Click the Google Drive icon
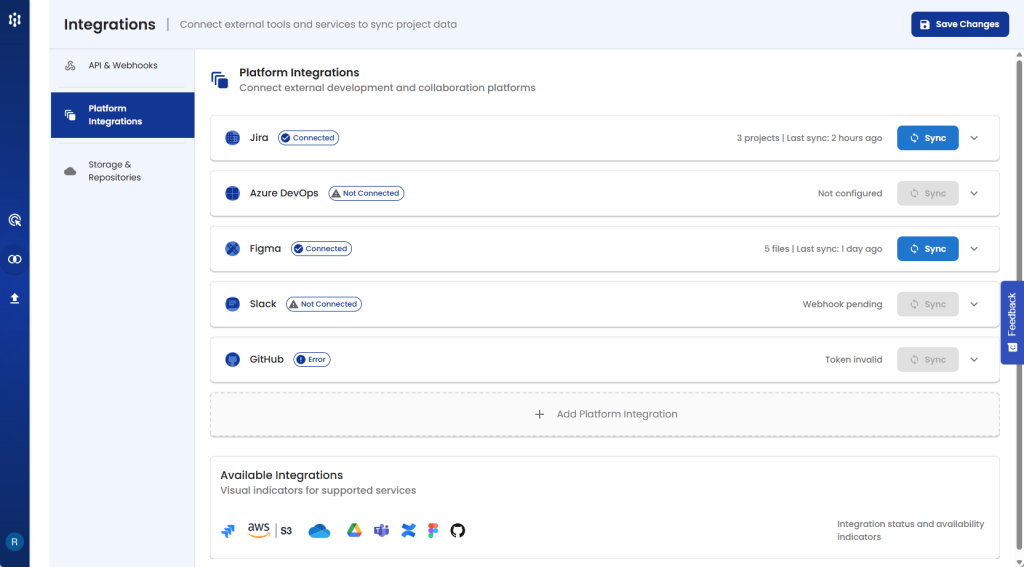 click(354, 530)
